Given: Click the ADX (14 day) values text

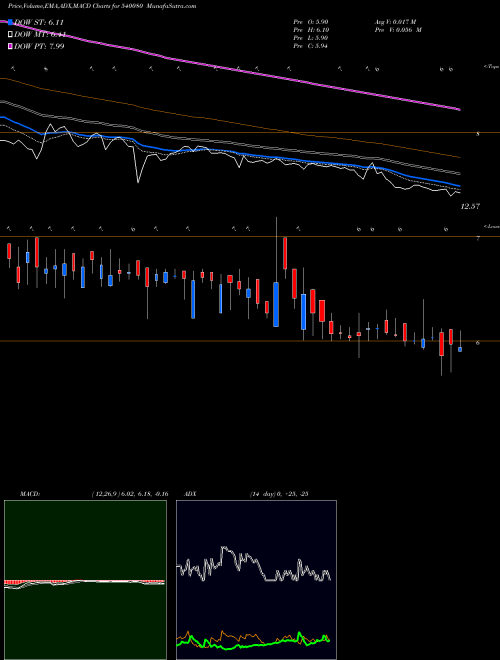Looking at the screenshot, I should pos(279,494).
